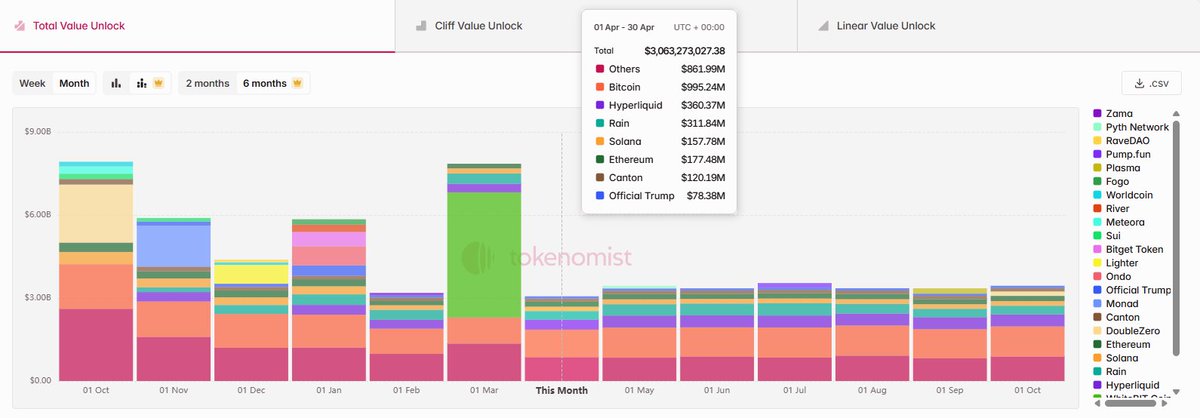Click the Zama purple legend swatch

point(1097,114)
